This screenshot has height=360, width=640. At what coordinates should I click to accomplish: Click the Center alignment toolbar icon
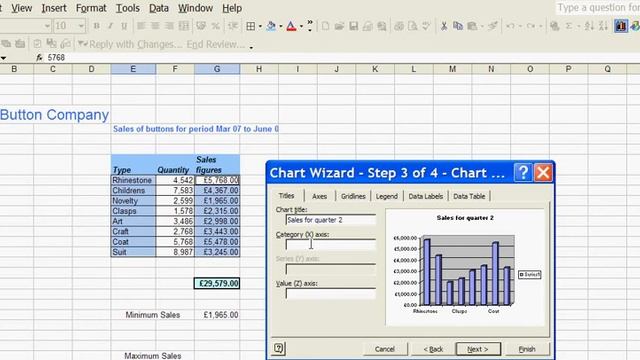[155, 26]
